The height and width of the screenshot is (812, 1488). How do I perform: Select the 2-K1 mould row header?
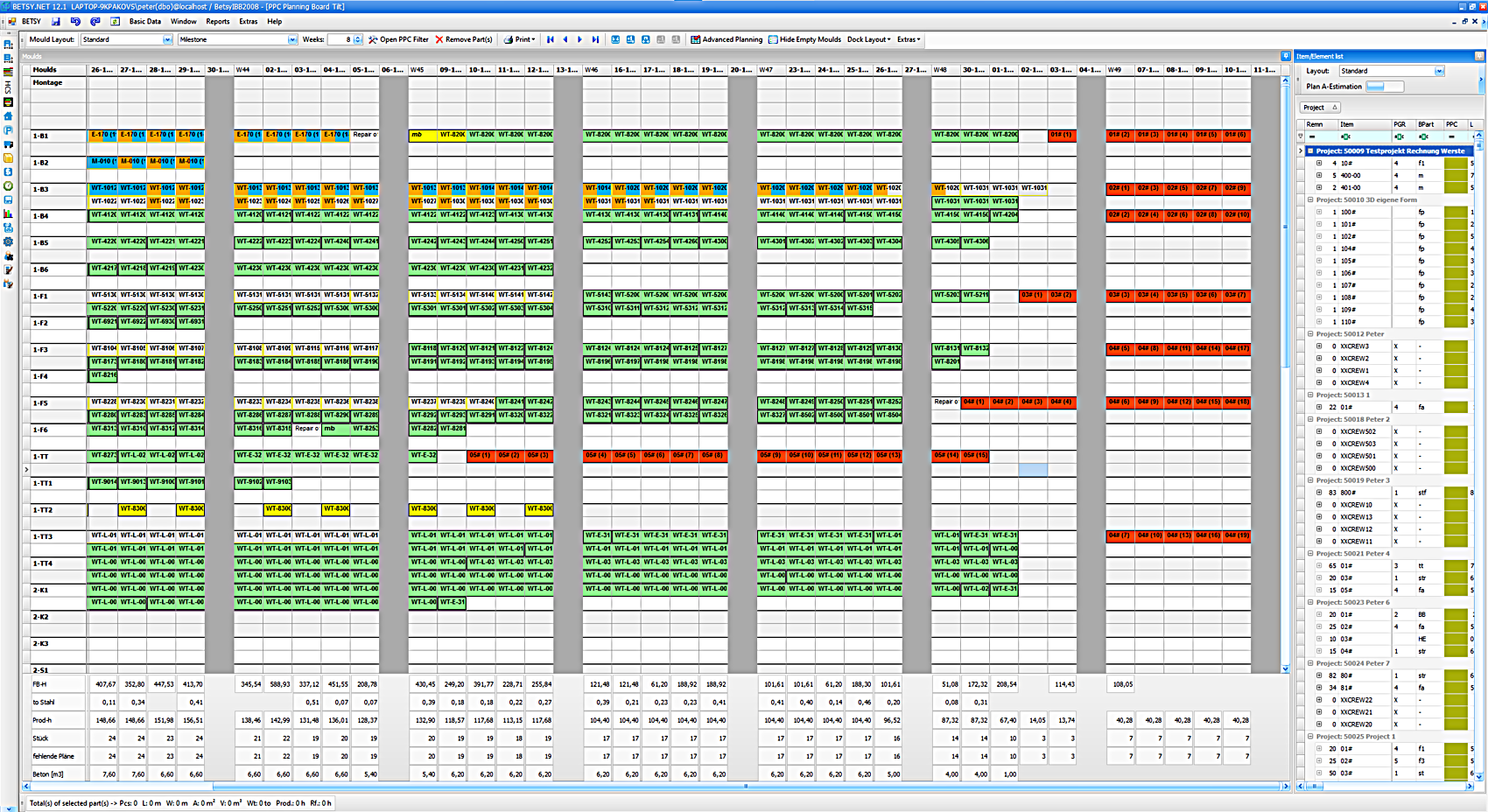[58, 590]
